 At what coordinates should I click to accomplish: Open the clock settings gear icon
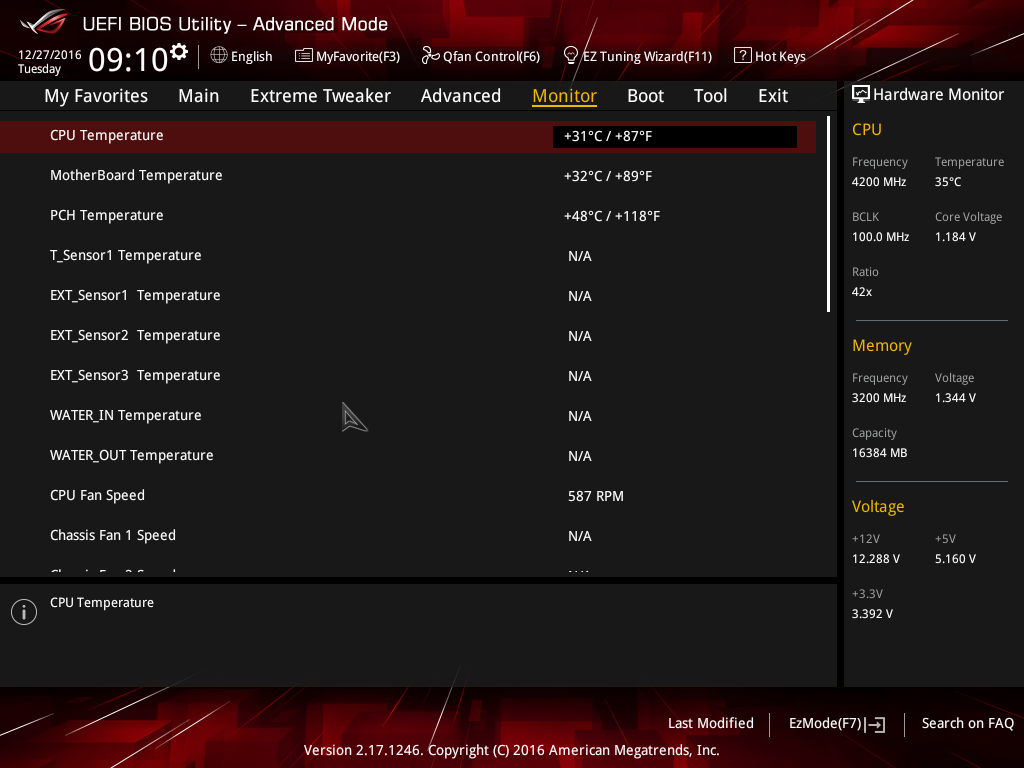179,52
